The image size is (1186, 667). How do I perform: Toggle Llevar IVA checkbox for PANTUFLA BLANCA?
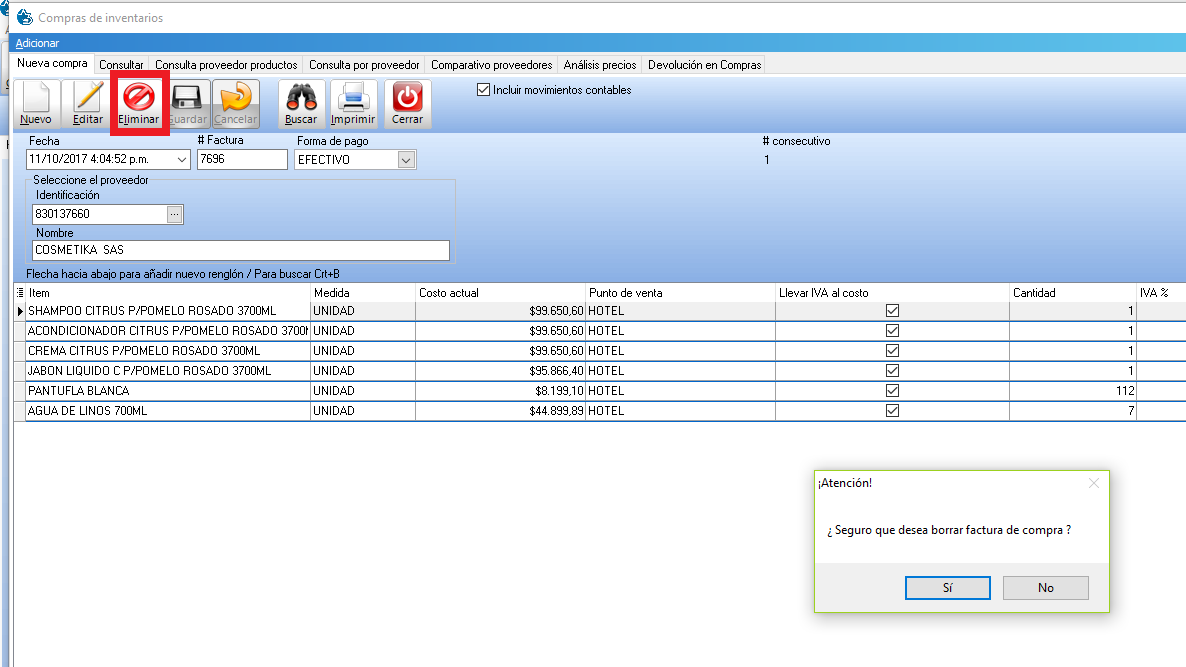coord(893,391)
